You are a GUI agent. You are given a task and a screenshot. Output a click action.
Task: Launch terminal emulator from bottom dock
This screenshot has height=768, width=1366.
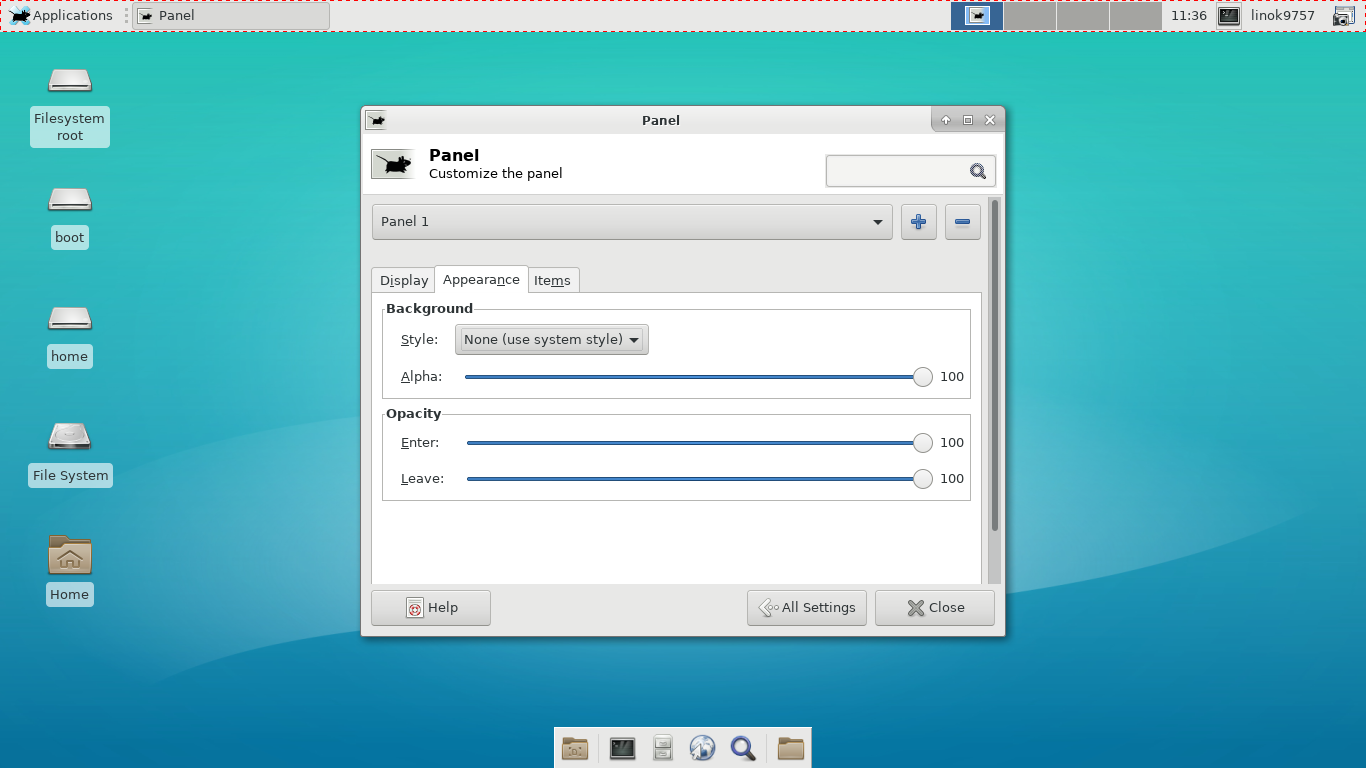tap(623, 748)
